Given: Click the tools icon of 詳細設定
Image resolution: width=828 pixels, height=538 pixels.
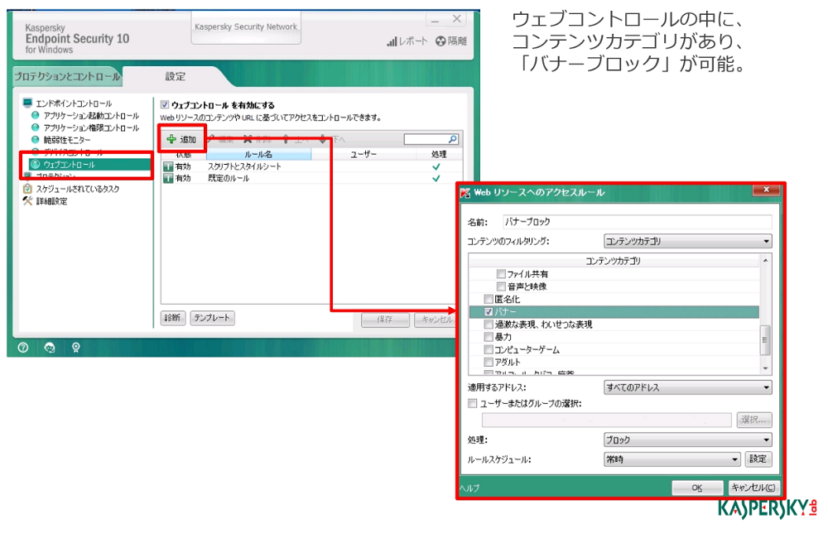Looking at the screenshot, I should 27,201.
